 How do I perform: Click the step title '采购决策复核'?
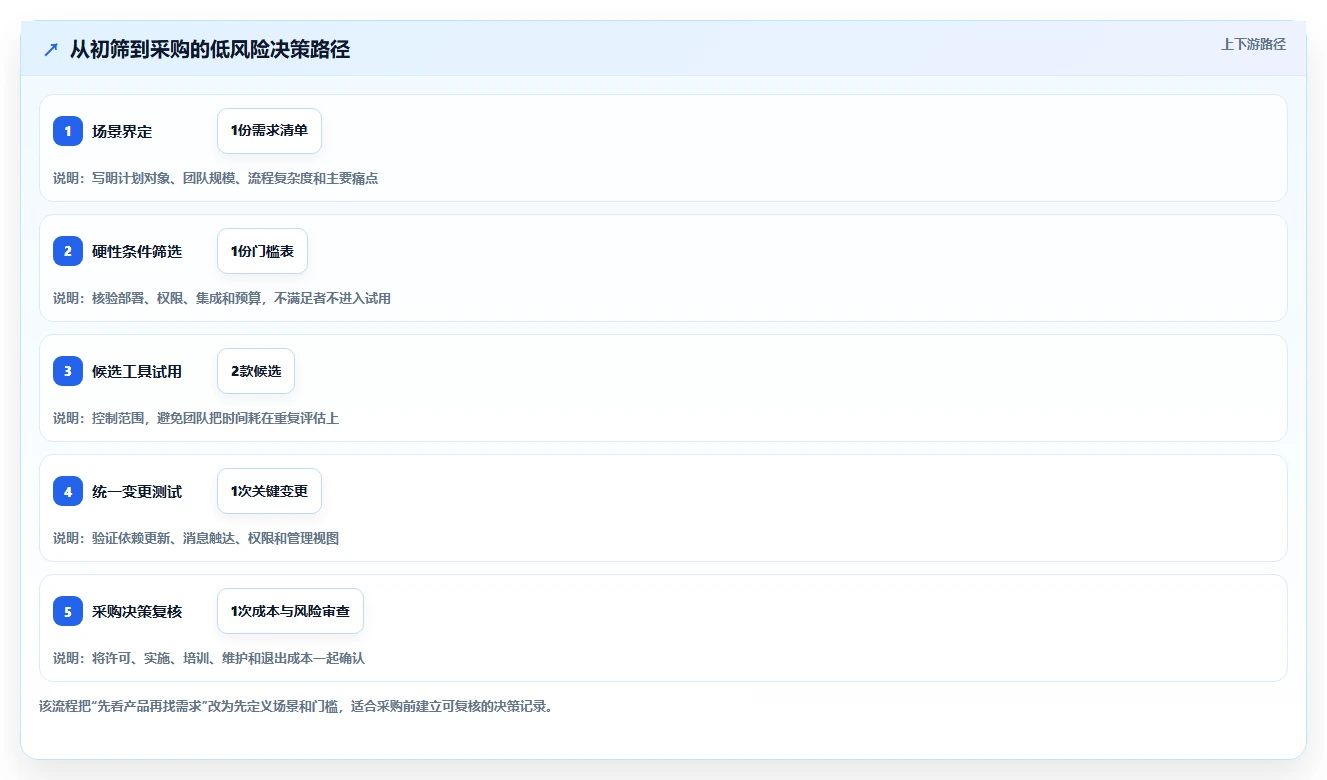pyautogui.click(x=137, y=611)
